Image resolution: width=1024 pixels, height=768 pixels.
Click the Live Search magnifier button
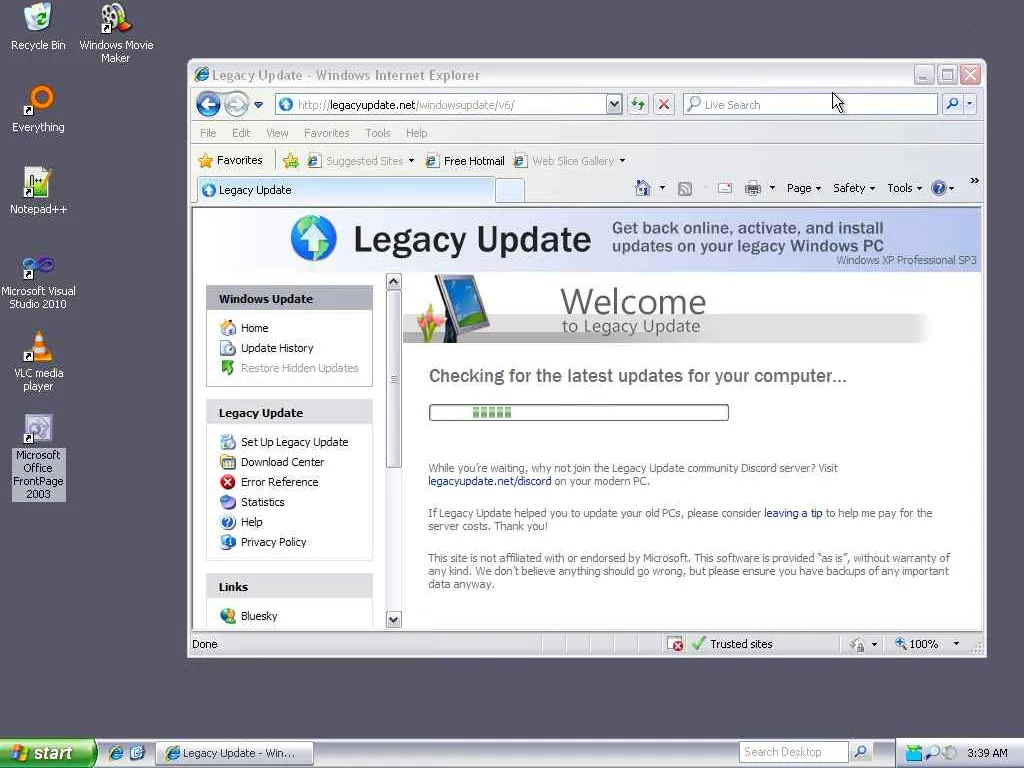(952, 104)
